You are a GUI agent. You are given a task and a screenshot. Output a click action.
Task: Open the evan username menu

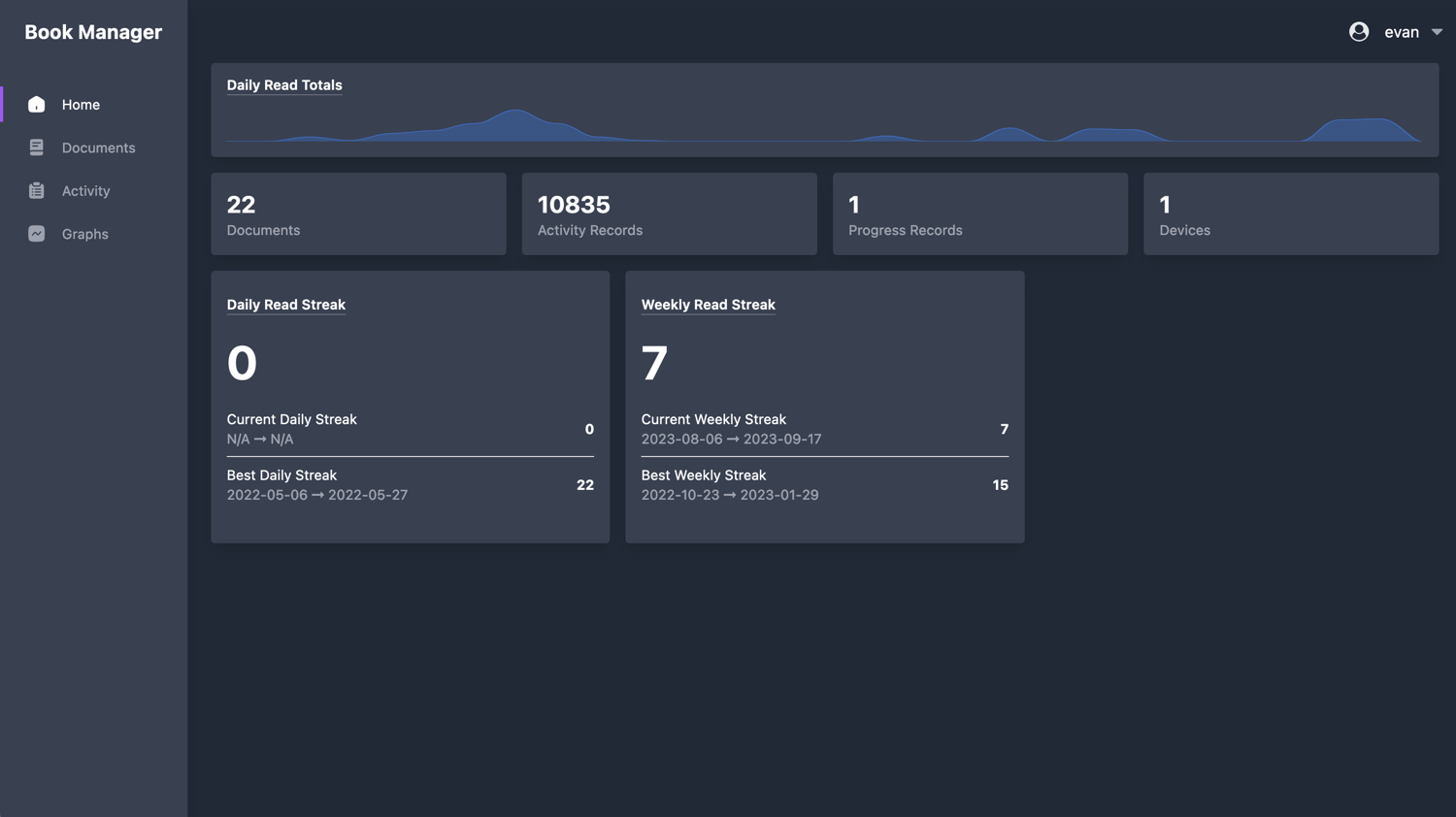pyautogui.click(x=1401, y=32)
